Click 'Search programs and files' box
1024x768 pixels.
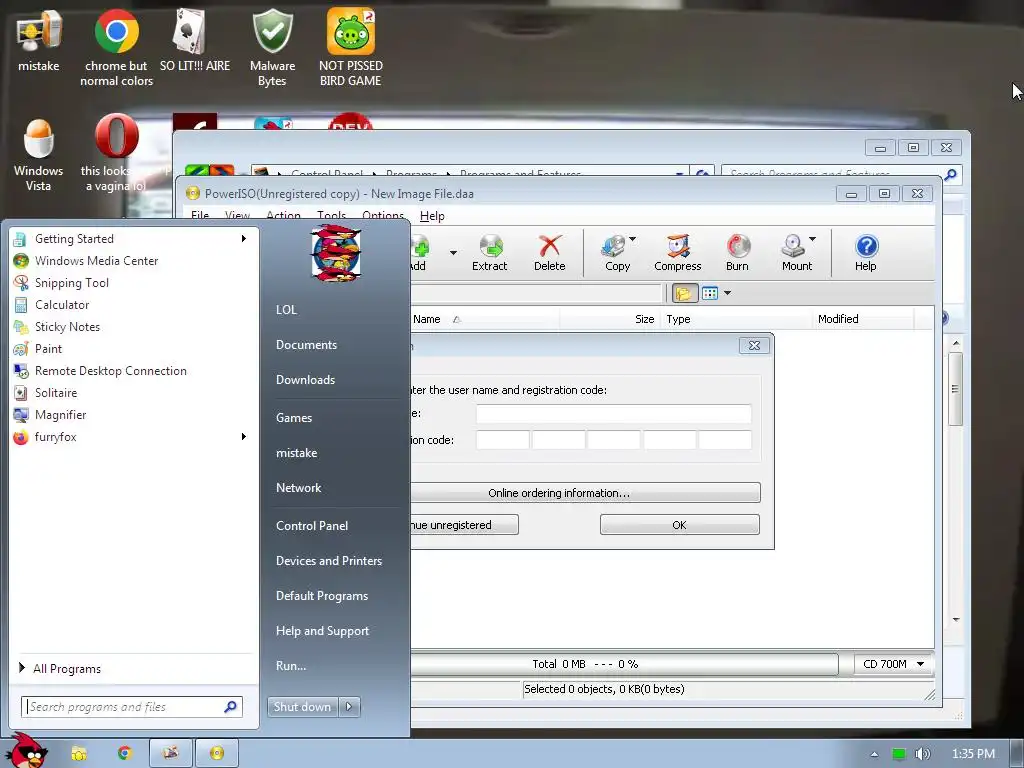coord(132,707)
